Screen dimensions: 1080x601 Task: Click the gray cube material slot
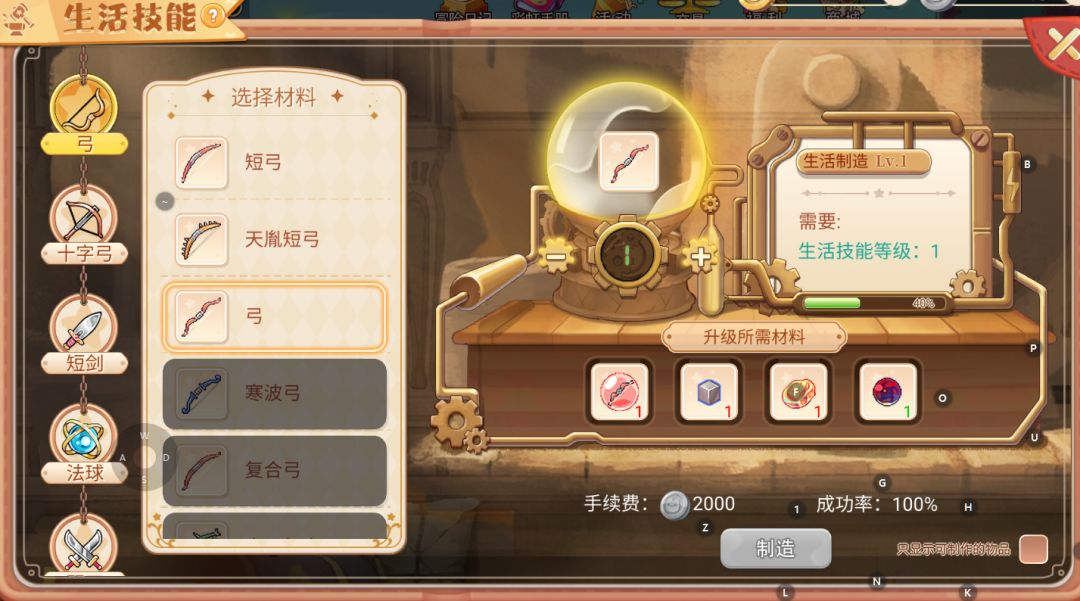pyautogui.click(x=709, y=391)
